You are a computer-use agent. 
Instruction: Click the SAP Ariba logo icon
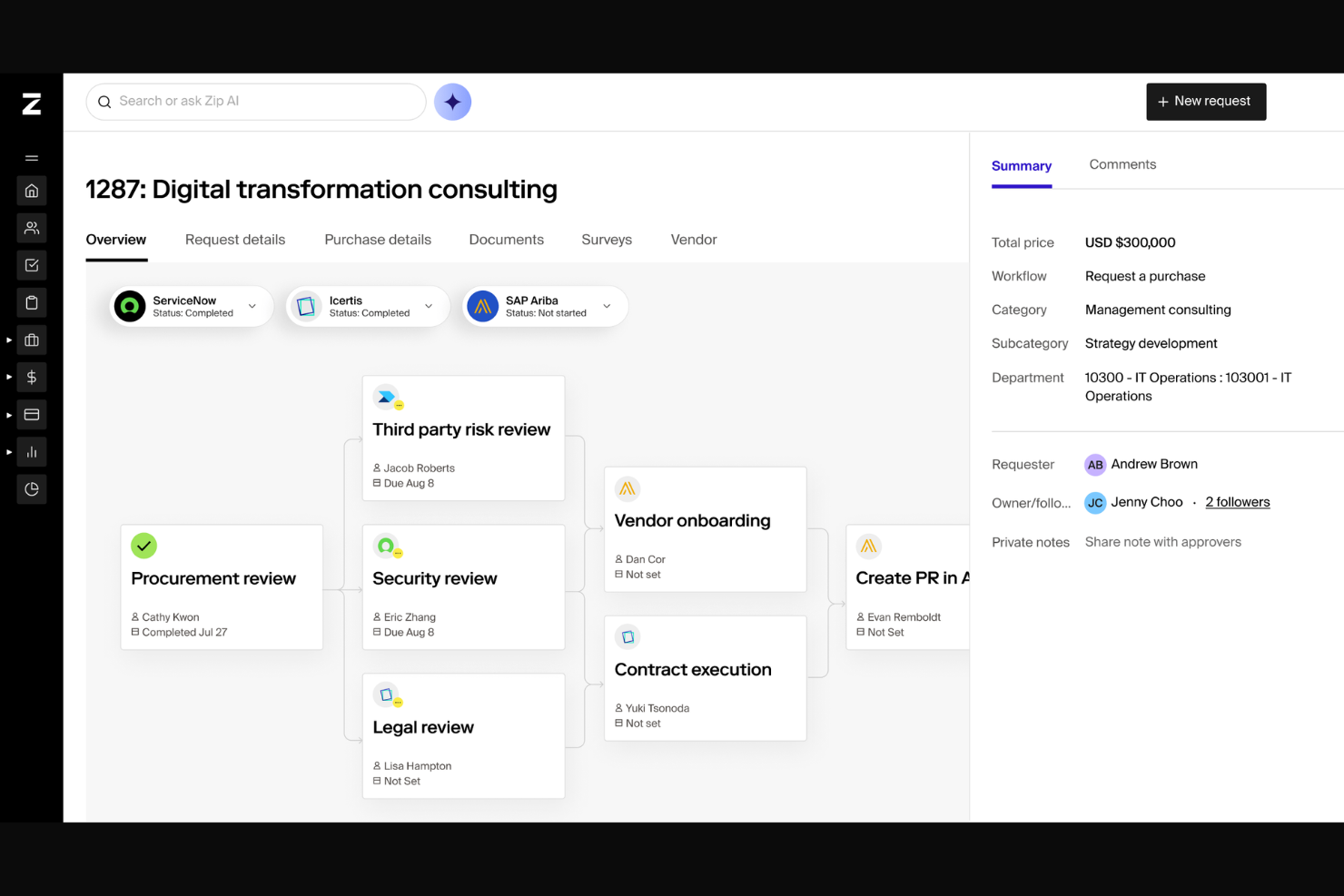483,307
